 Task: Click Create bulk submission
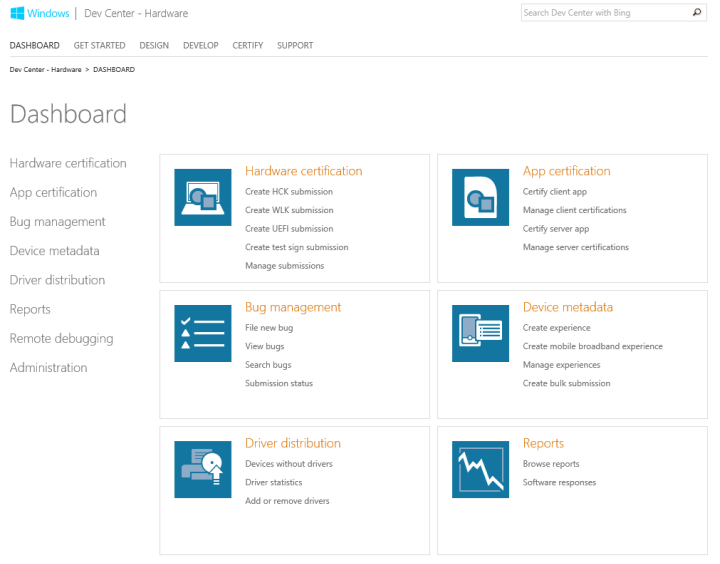567,383
